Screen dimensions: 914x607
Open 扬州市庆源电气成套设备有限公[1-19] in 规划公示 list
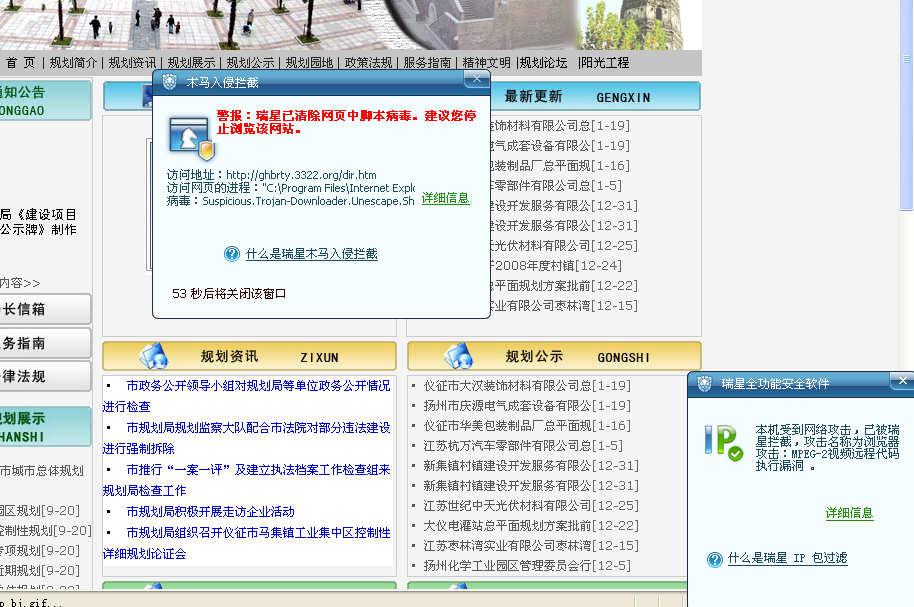coord(527,405)
